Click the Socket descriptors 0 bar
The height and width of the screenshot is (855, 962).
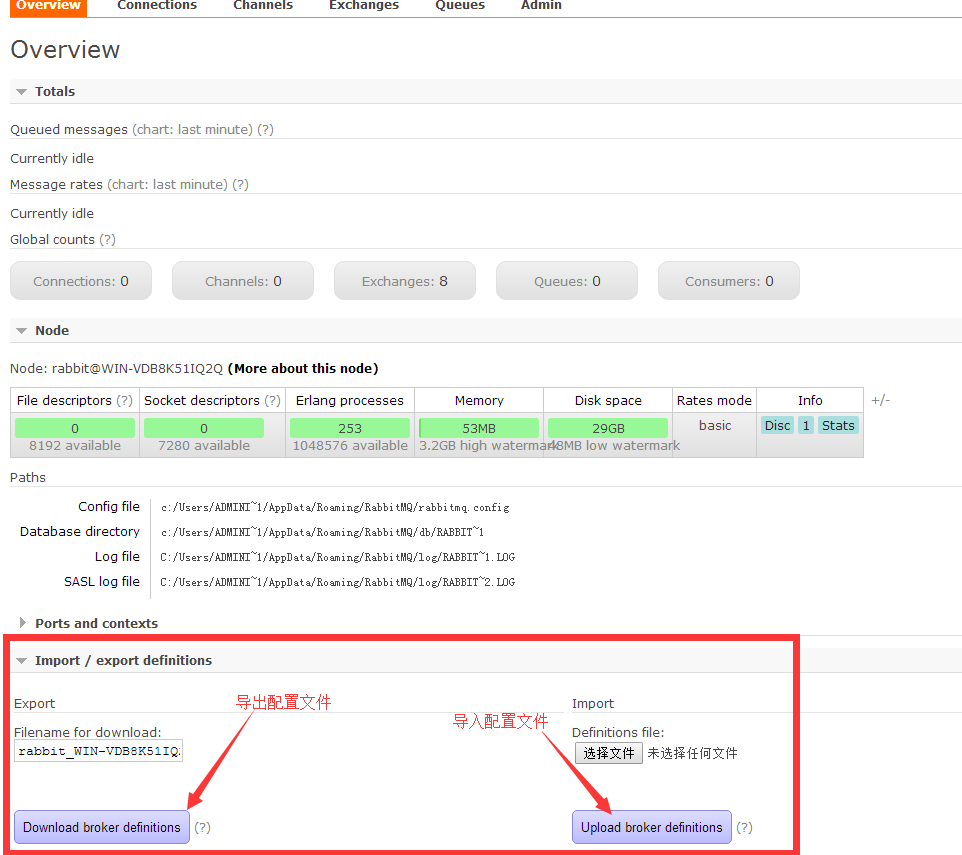point(204,428)
